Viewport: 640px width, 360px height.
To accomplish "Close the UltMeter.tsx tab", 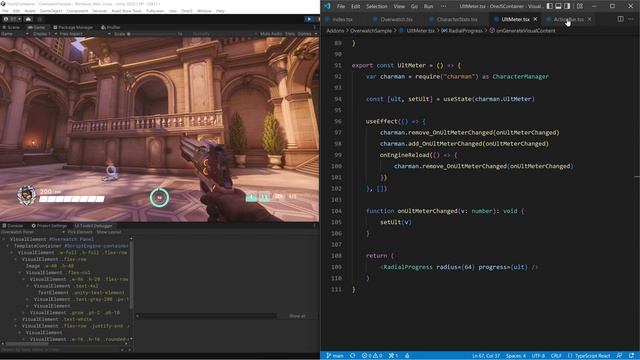I will (535, 19).
